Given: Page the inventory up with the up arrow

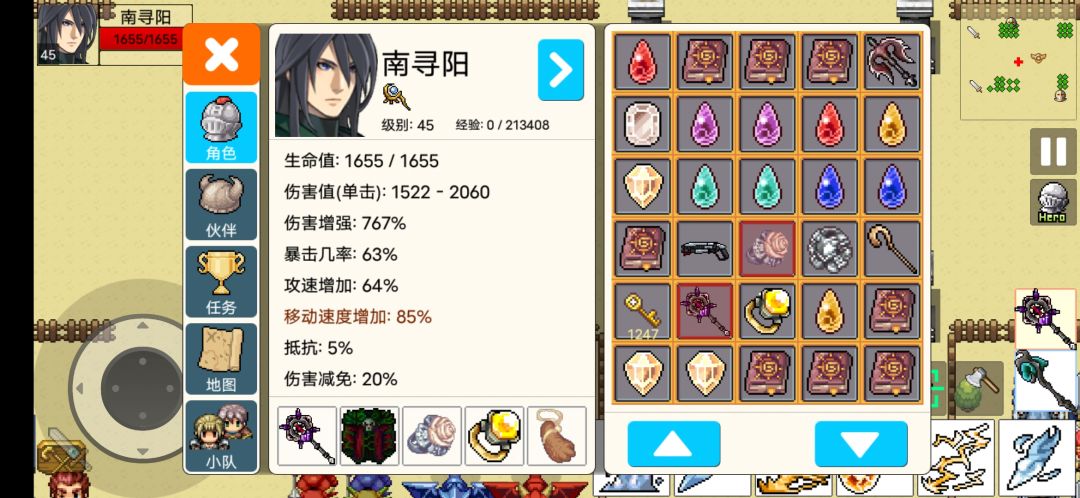Looking at the screenshot, I should coord(674,444).
